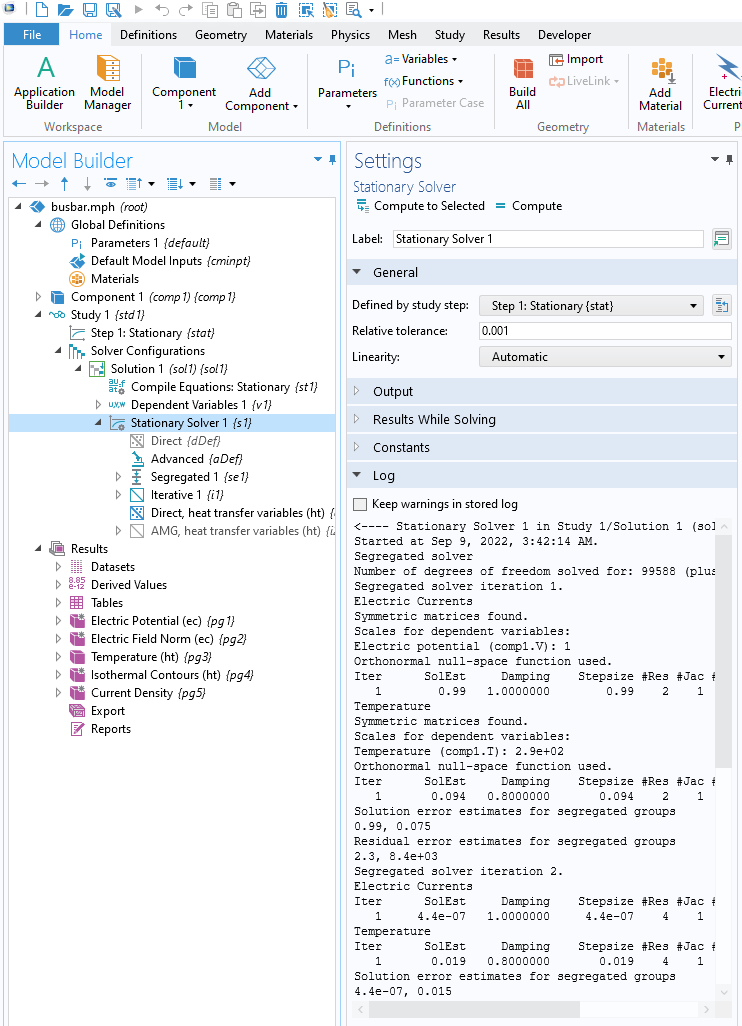The height and width of the screenshot is (1026, 742).
Task: Open the File menu
Action: pyautogui.click(x=31, y=35)
